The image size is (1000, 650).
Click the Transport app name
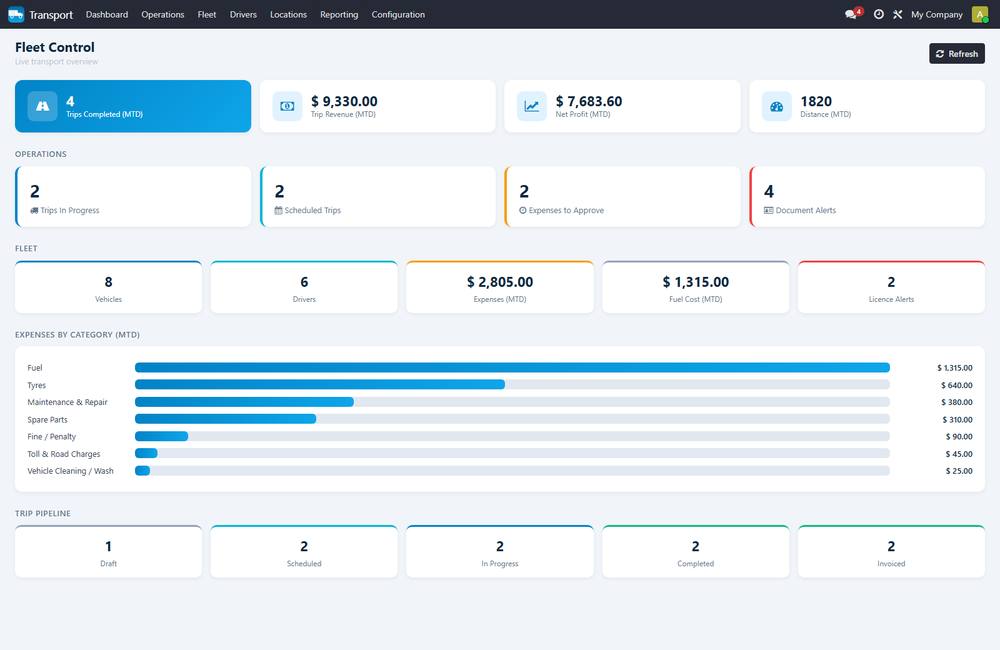click(51, 15)
